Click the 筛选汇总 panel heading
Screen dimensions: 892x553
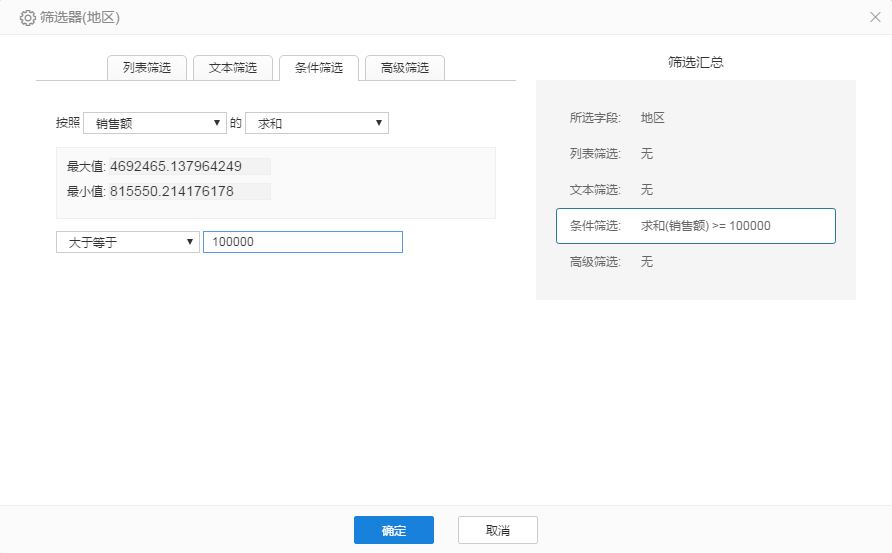tap(695, 62)
